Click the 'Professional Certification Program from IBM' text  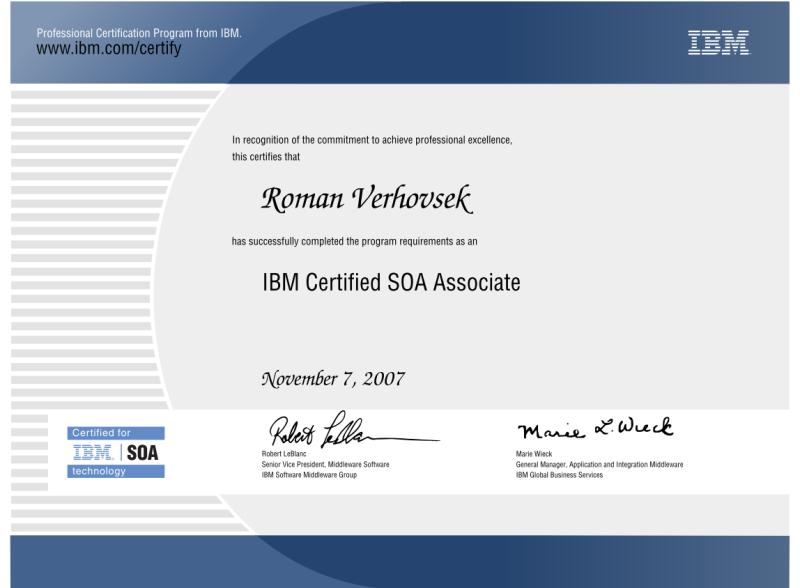(139, 33)
